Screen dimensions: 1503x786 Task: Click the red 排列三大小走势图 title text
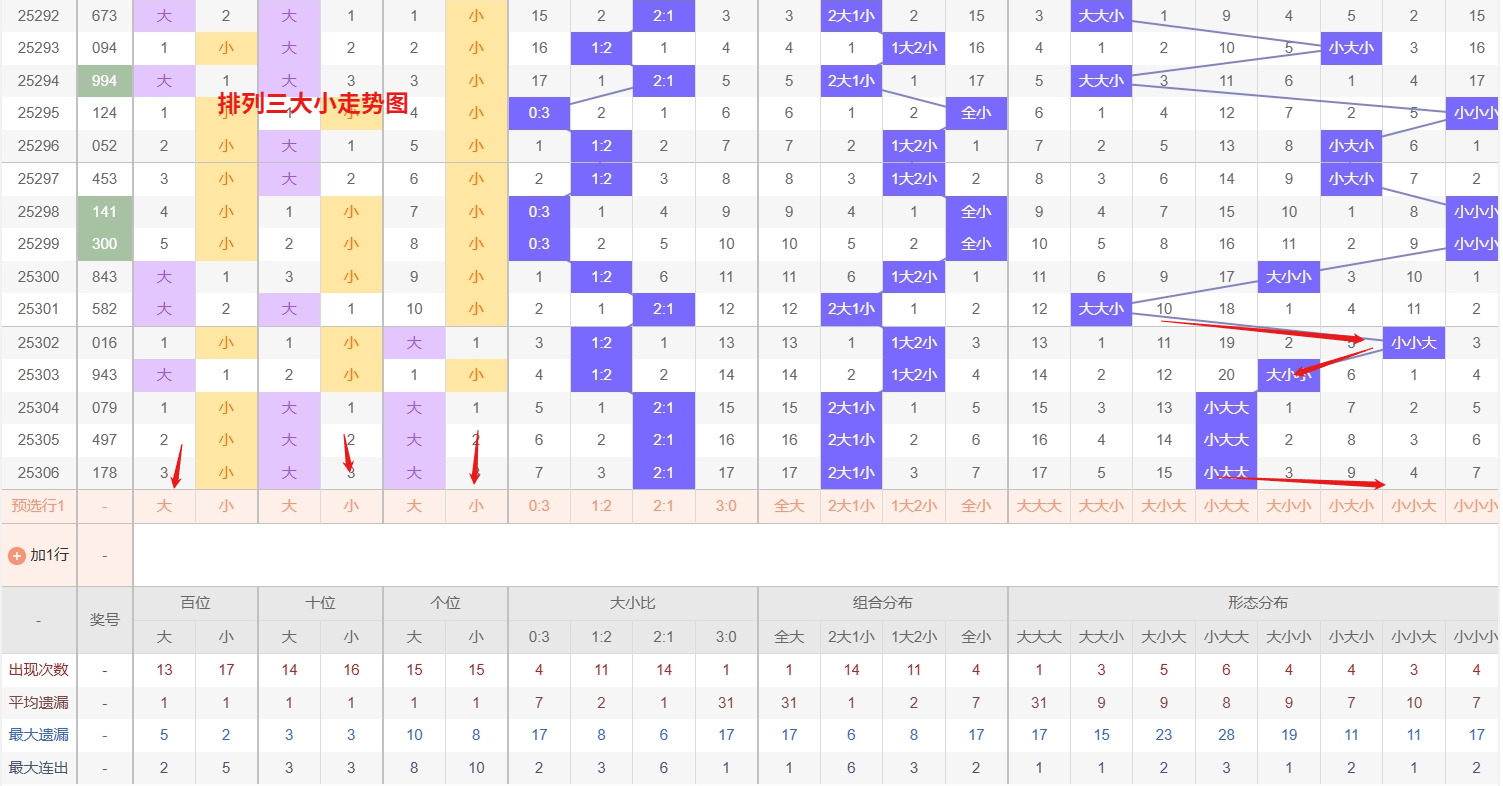click(x=313, y=104)
